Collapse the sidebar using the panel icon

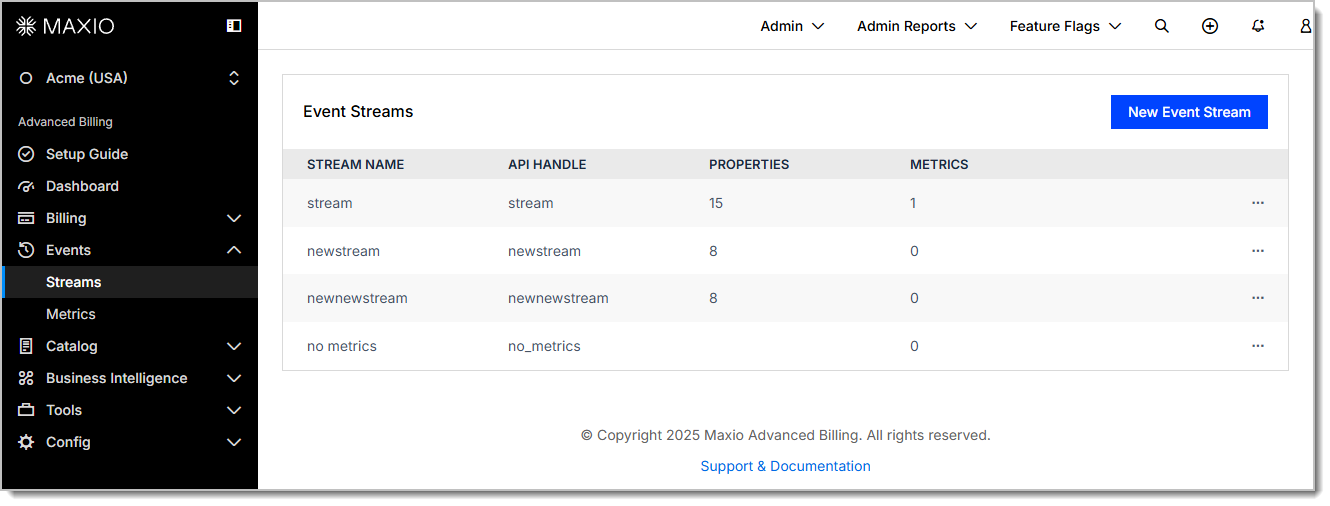click(234, 26)
